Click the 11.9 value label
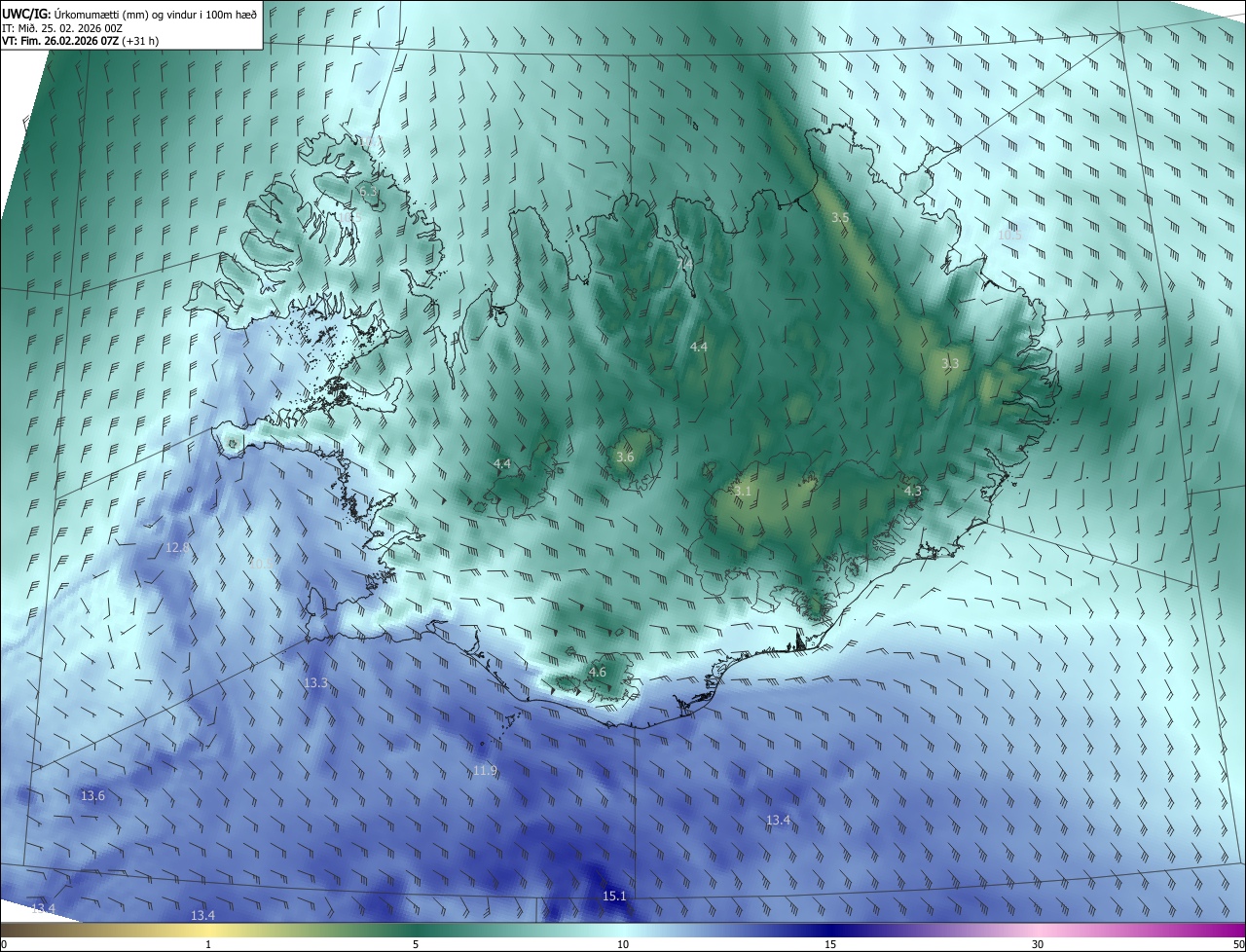The image size is (1246, 952). point(485,770)
